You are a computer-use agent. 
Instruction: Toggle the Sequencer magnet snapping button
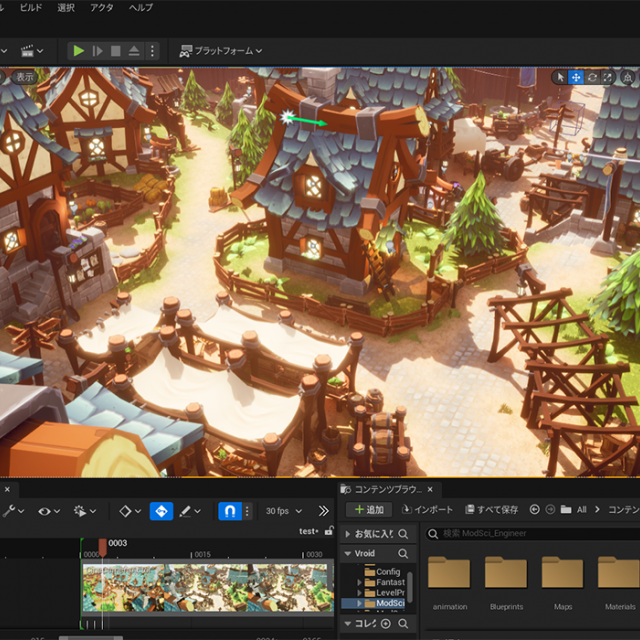coord(229,511)
